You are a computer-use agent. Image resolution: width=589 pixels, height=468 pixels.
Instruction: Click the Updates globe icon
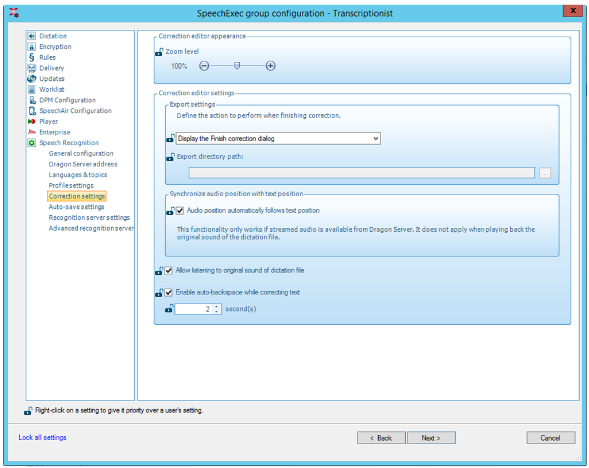(32, 79)
